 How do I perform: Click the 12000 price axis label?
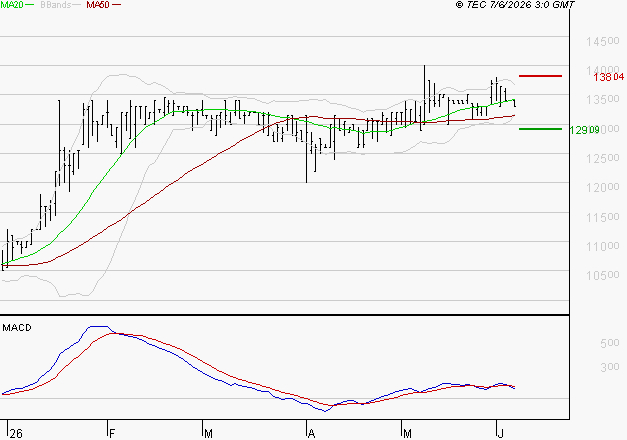tap(603, 187)
